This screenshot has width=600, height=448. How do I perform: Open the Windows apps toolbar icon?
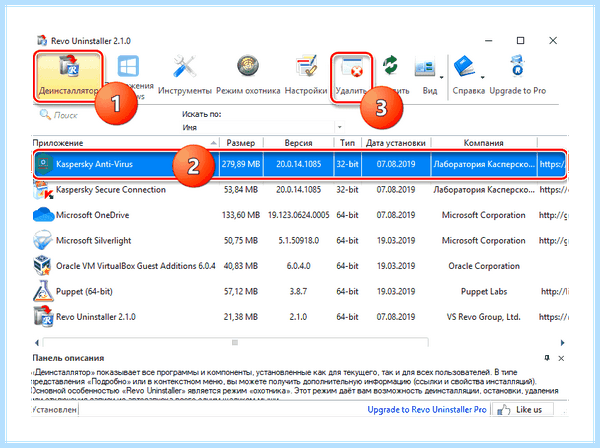click(128, 66)
